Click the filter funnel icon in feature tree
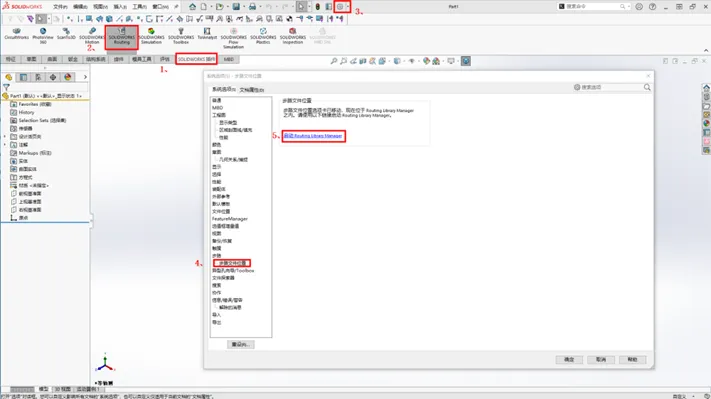 6,87
